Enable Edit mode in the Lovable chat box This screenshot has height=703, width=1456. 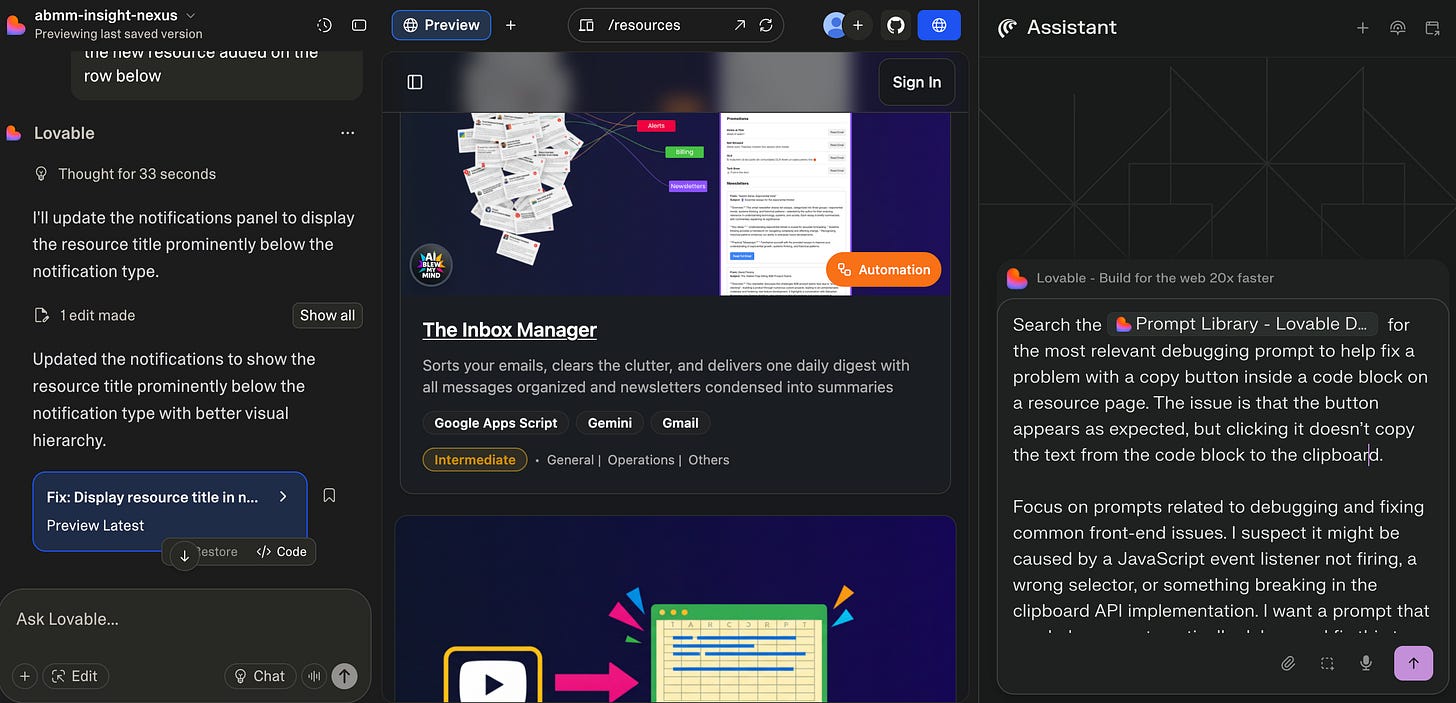click(x=75, y=676)
